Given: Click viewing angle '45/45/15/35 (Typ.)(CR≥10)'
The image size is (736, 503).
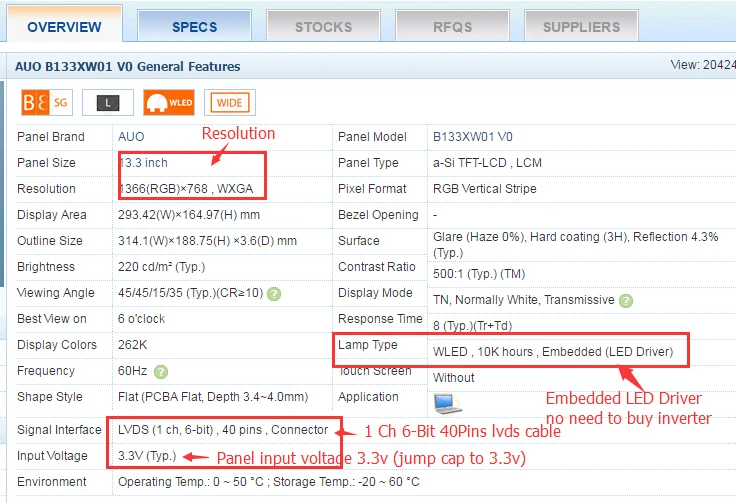Looking at the screenshot, I should coord(191,293).
